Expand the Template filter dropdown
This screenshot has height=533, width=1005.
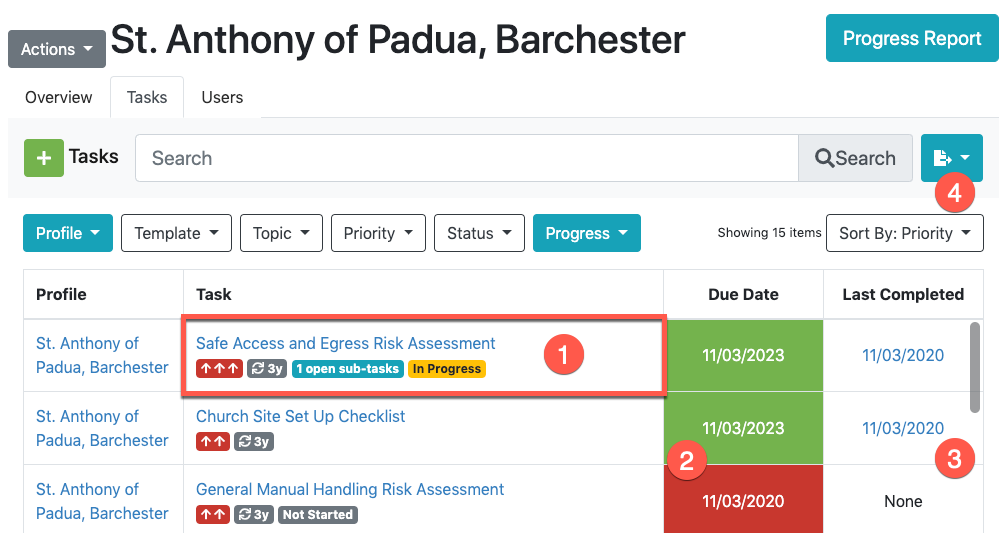pos(176,233)
